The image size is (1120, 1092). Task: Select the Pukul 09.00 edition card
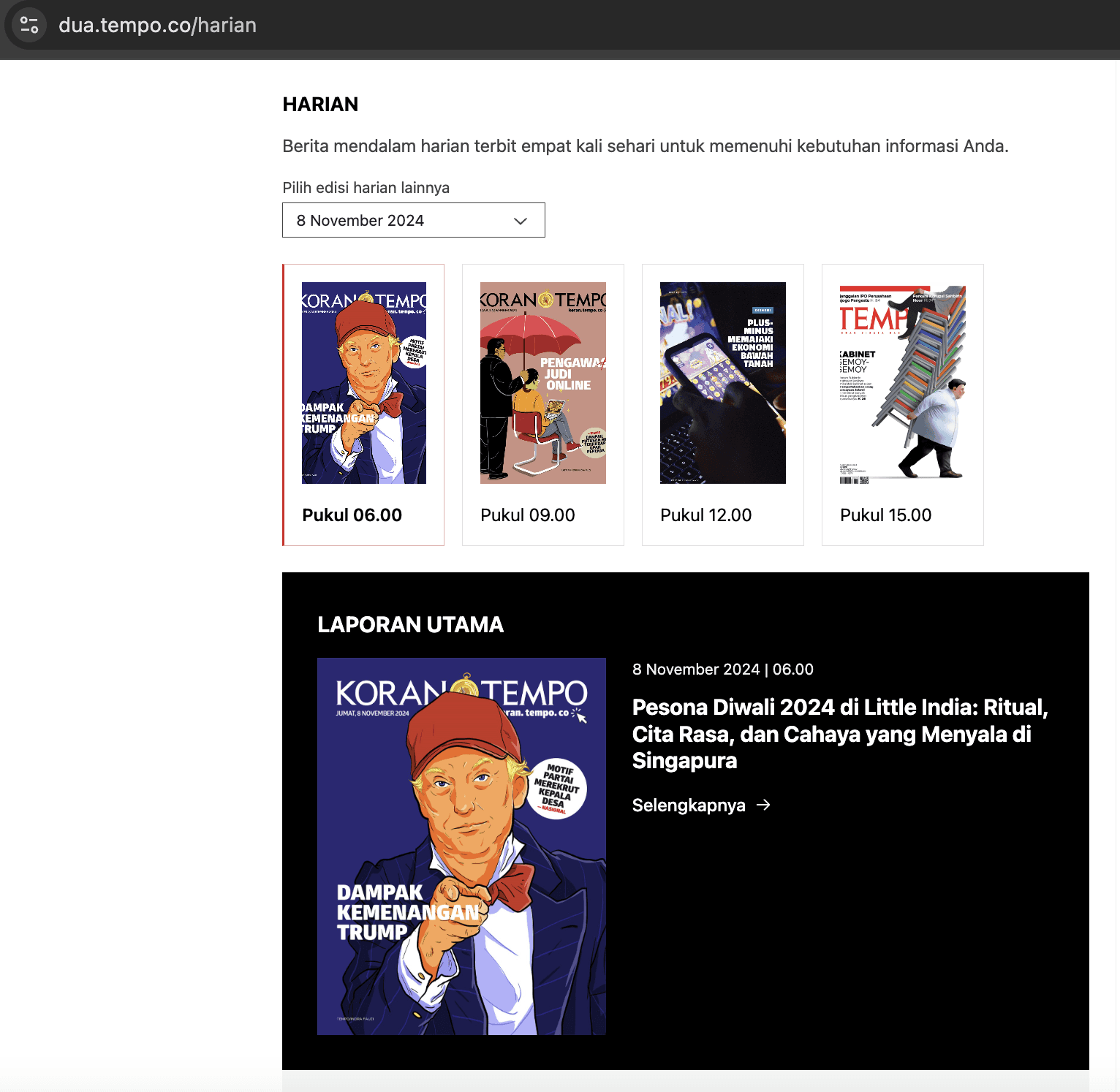click(543, 405)
